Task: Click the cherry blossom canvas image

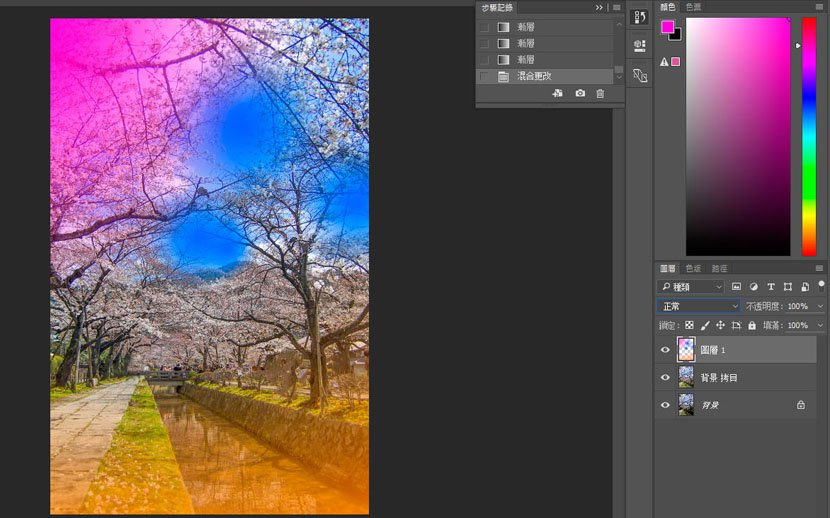Action: point(210,266)
